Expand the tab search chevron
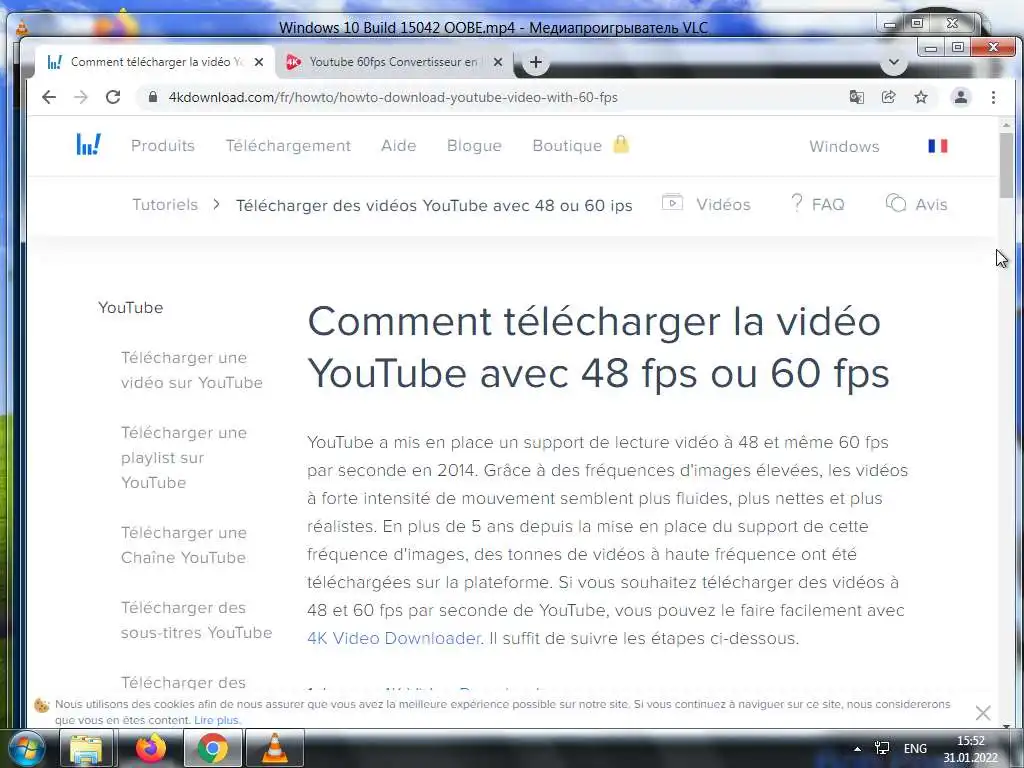The height and width of the screenshot is (768, 1024). (x=894, y=63)
